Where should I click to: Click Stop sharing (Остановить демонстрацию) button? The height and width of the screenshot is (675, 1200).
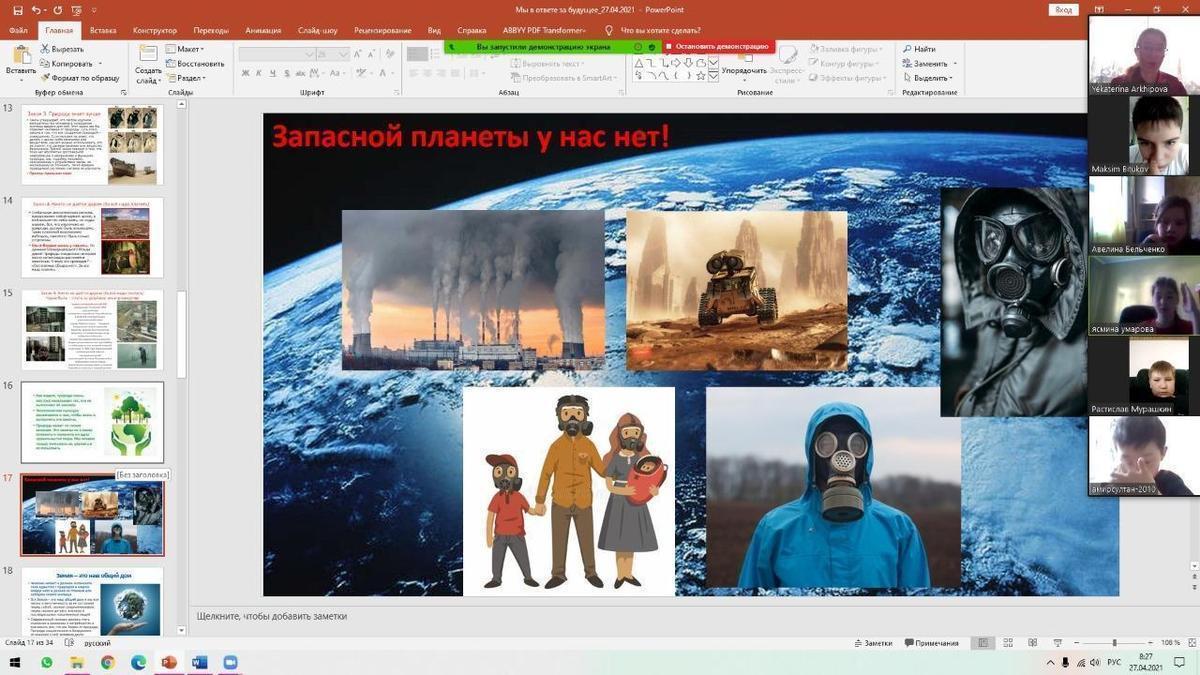tap(721, 47)
